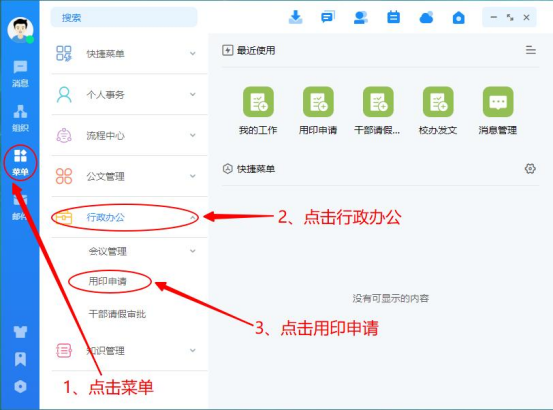Open the 组织 organization sidebar icon

(x=20, y=118)
